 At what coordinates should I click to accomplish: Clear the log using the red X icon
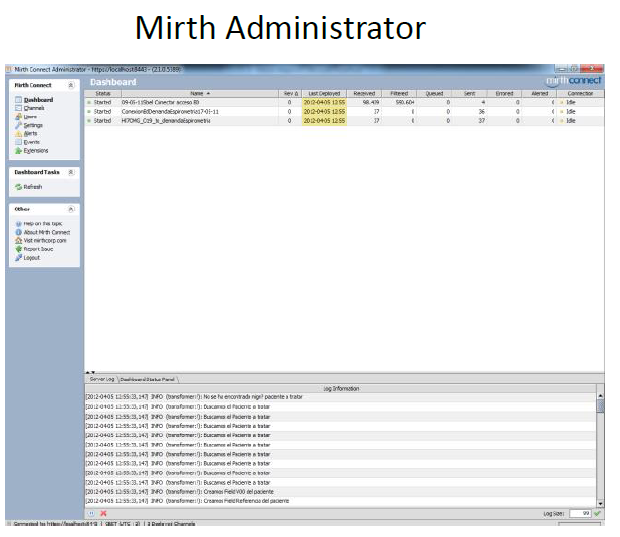coord(103,513)
